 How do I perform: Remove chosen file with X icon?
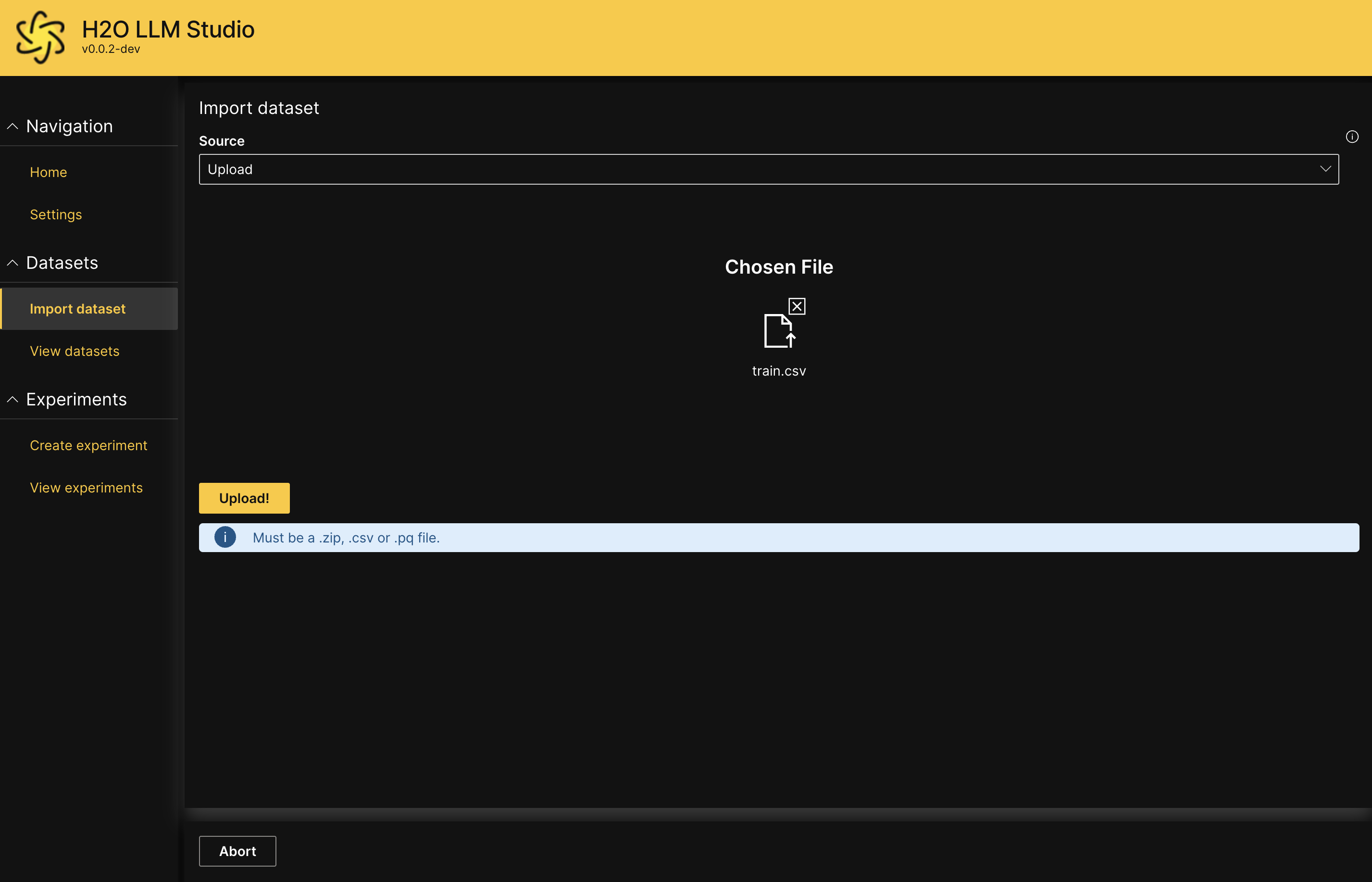(796, 306)
